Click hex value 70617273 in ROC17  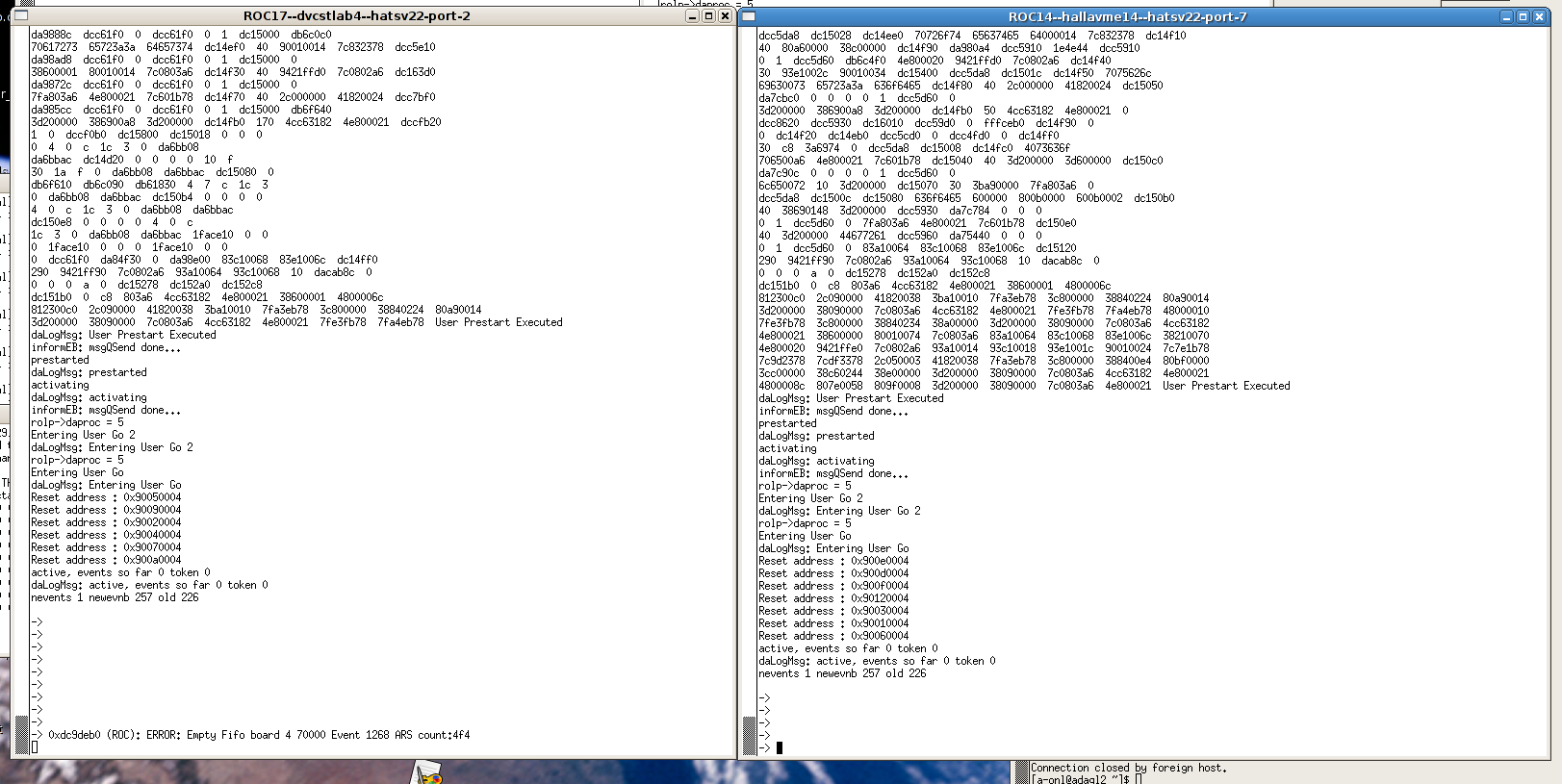54,47
